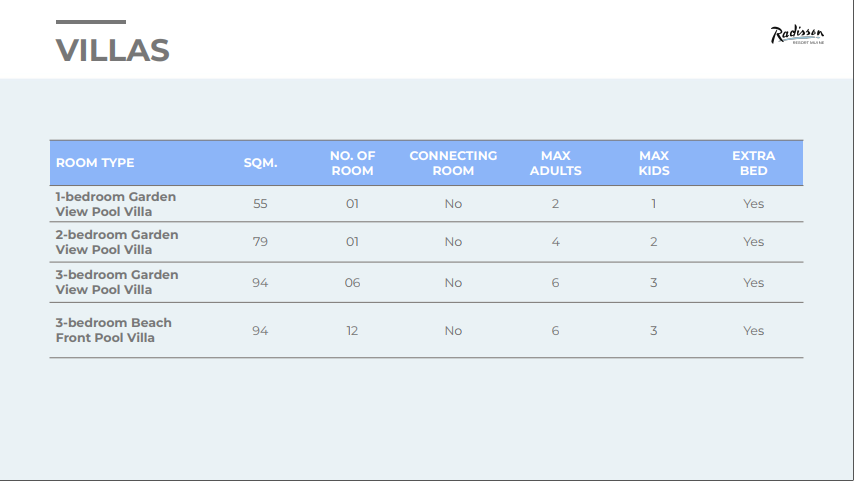This screenshot has width=854, height=481.
Task: Click the CONNECTING ROOM column header
Action: pyautogui.click(x=453, y=163)
